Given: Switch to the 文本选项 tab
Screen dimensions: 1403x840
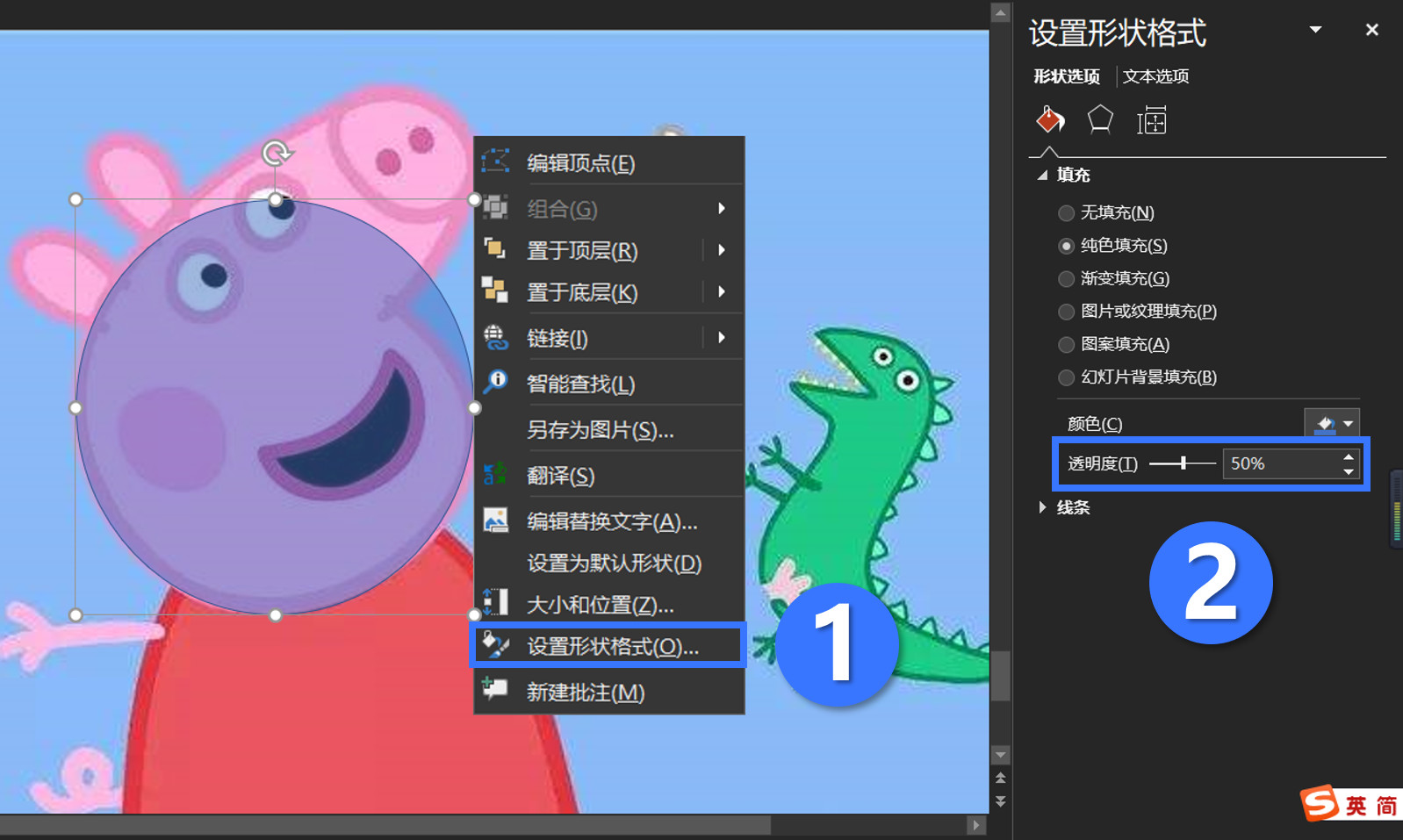Looking at the screenshot, I should click(1156, 76).
